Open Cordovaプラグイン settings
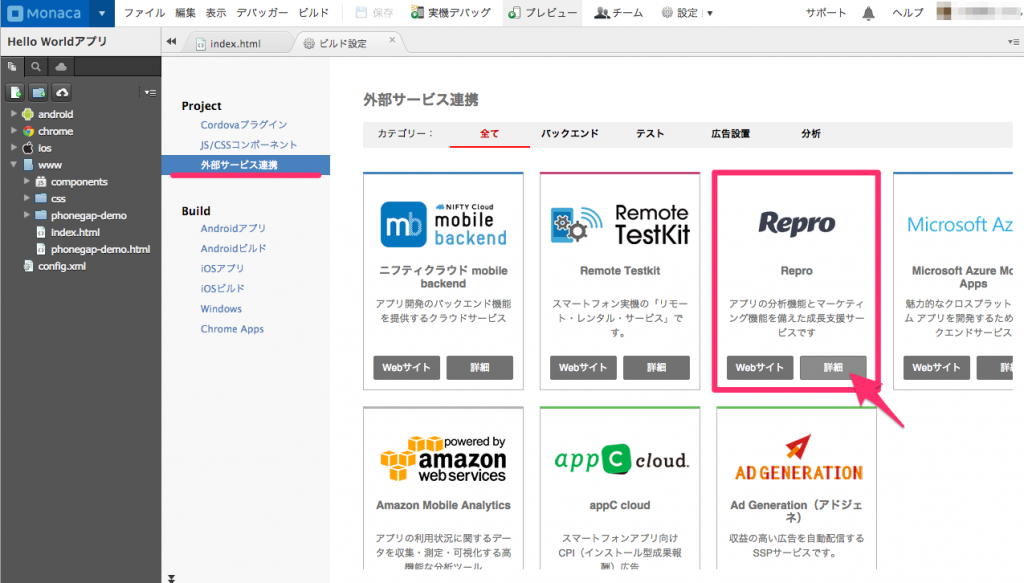This screenshot has width=1024, height=583. 244,124
